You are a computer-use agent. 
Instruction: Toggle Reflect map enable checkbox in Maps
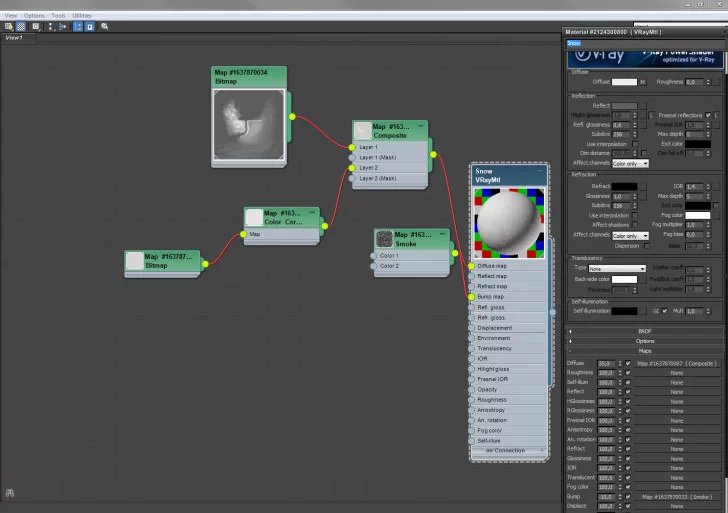point(628,392)
